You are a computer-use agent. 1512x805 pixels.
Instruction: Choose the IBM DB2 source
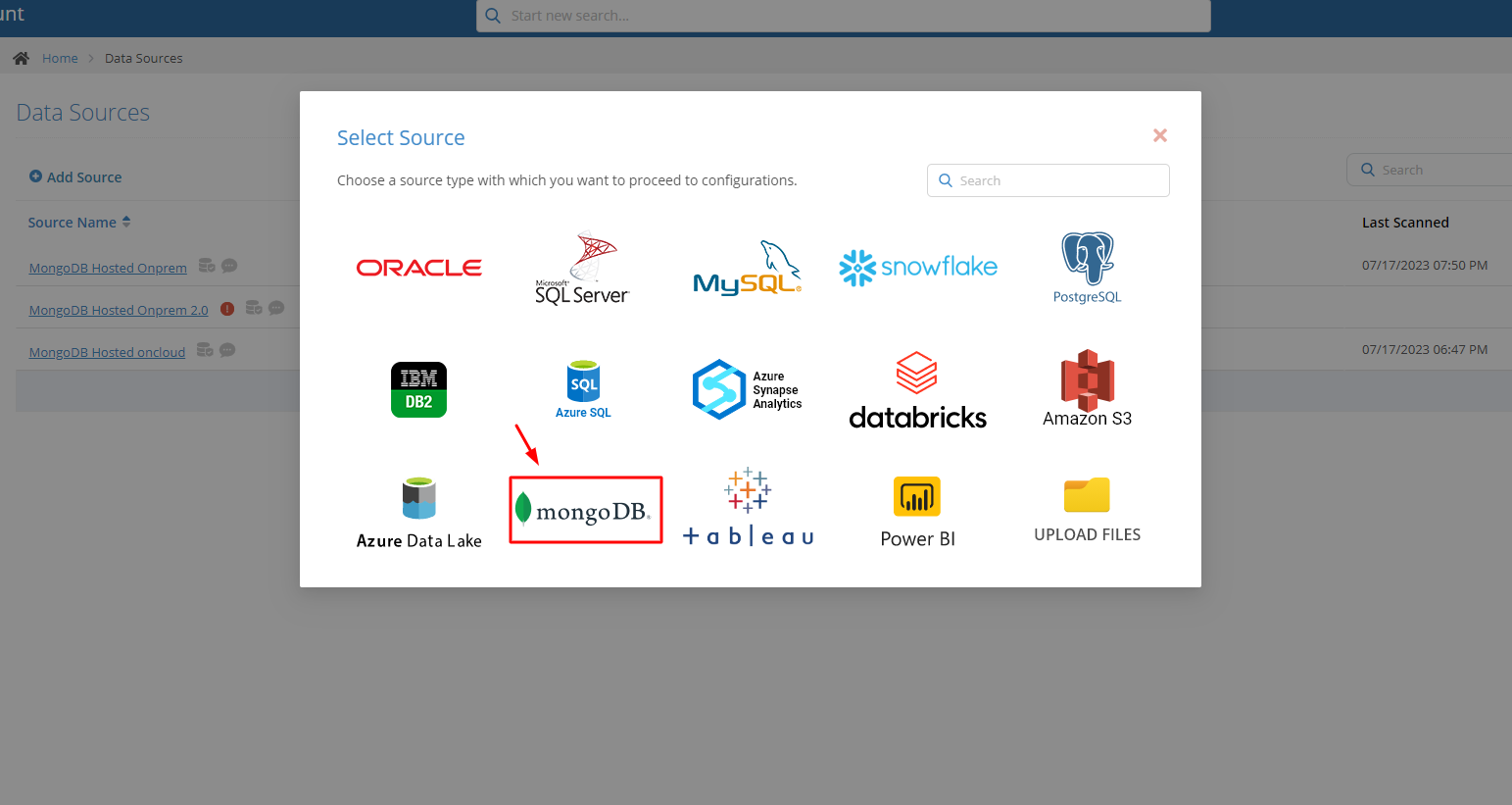(x=418, y=389)
